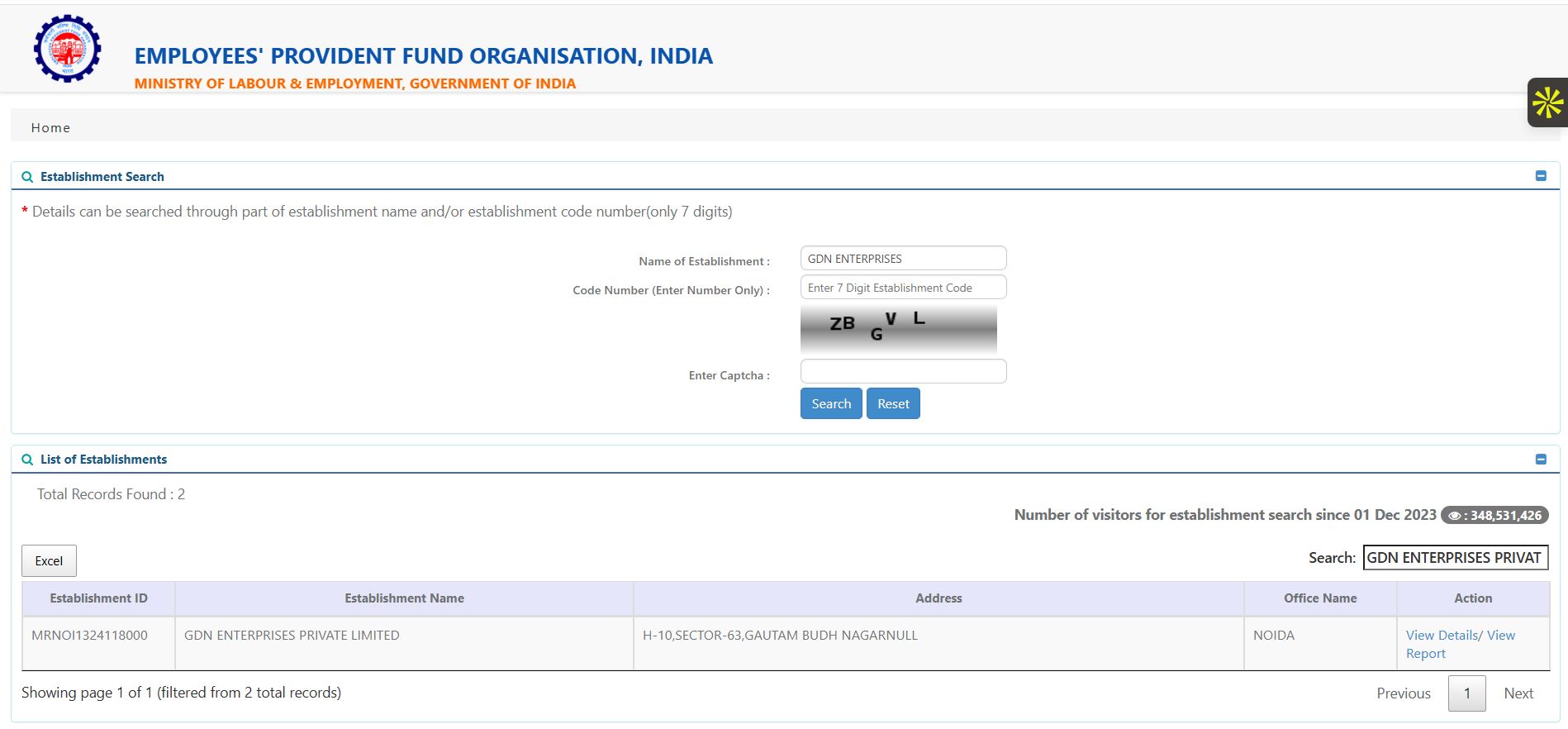Sort by Establishment Name column header
Viewport: 1568px width, 729px height.
[404, 598]
